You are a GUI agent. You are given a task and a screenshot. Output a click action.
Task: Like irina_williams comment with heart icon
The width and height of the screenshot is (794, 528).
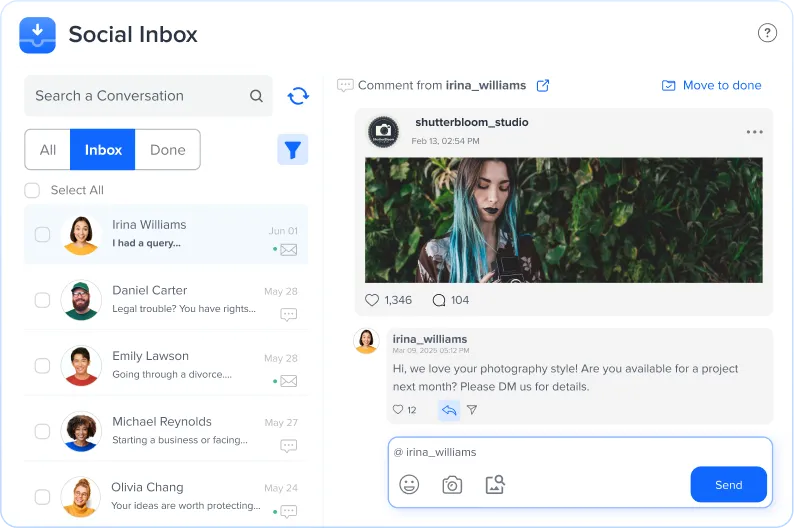point(398,410)
